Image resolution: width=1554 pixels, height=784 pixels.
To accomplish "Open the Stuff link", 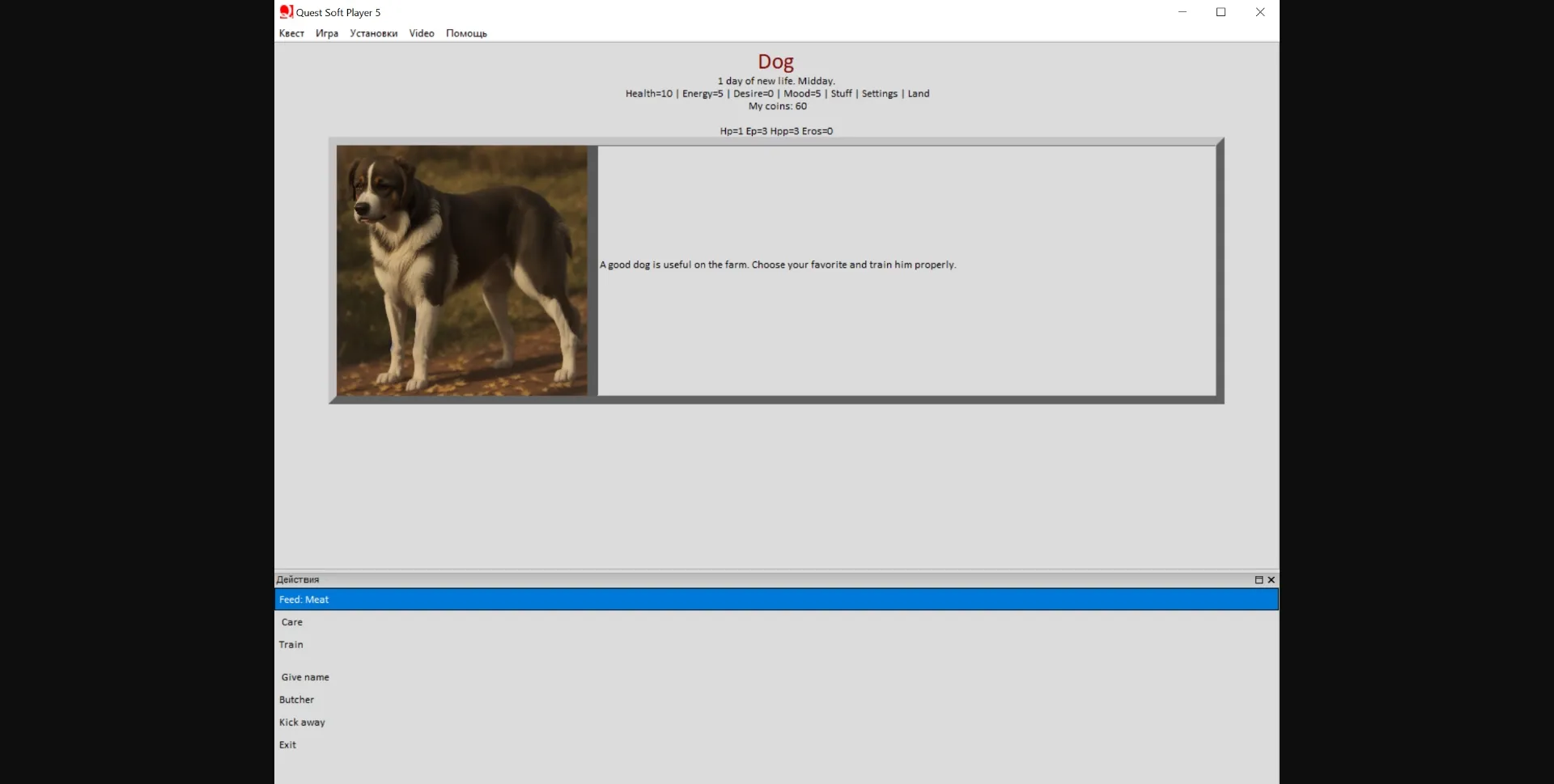I will pyautogui.click(x=841, y=94).
